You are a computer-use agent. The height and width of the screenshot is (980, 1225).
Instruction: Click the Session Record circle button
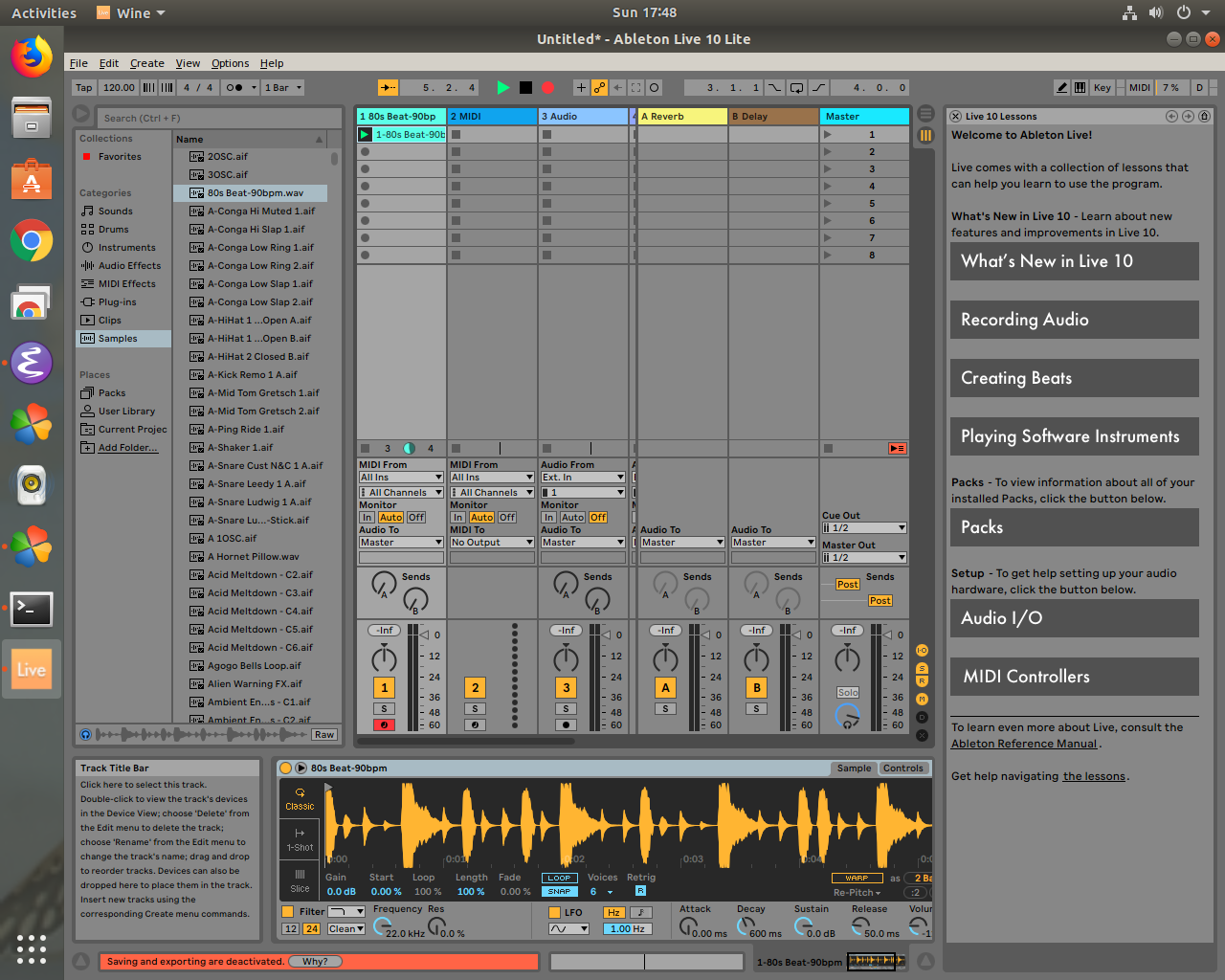[655, 87]
